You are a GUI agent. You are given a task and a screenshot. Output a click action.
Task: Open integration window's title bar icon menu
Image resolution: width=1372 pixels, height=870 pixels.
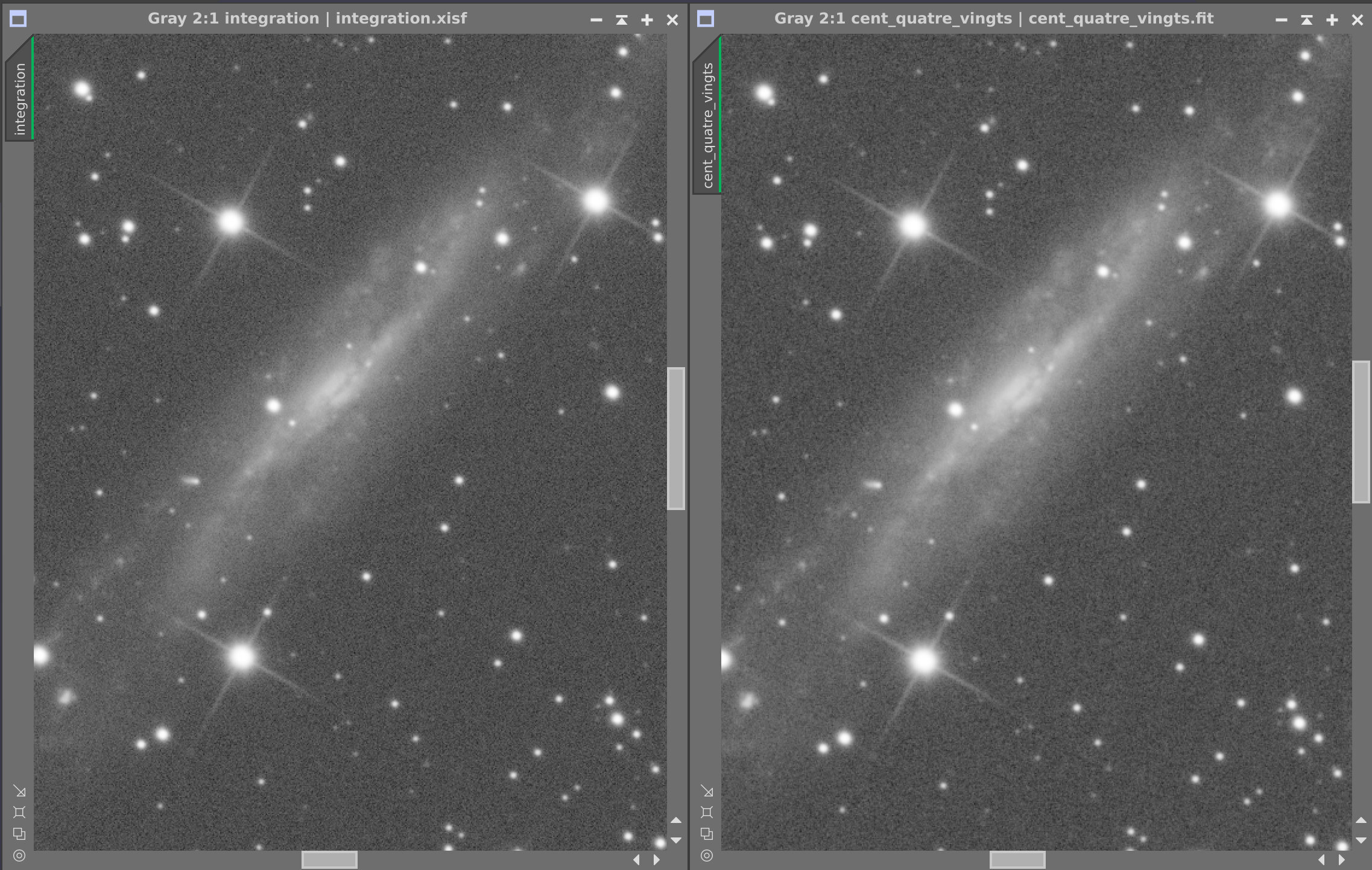coord(18,19)
